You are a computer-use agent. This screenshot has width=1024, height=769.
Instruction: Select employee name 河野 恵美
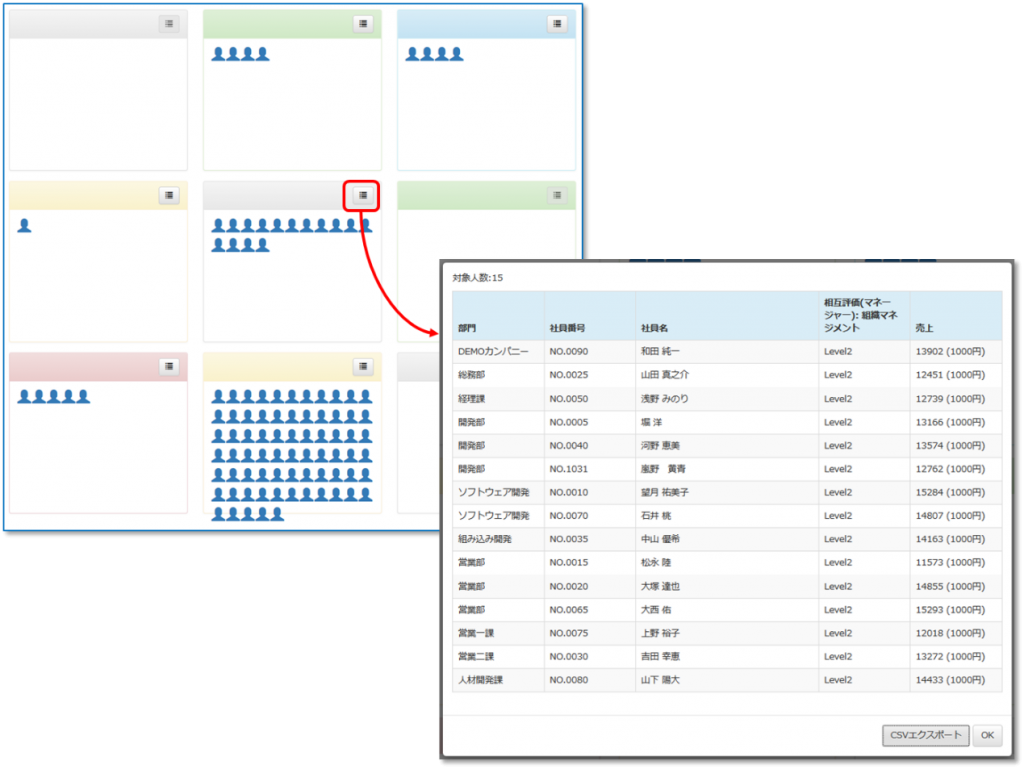click(660, 445)
